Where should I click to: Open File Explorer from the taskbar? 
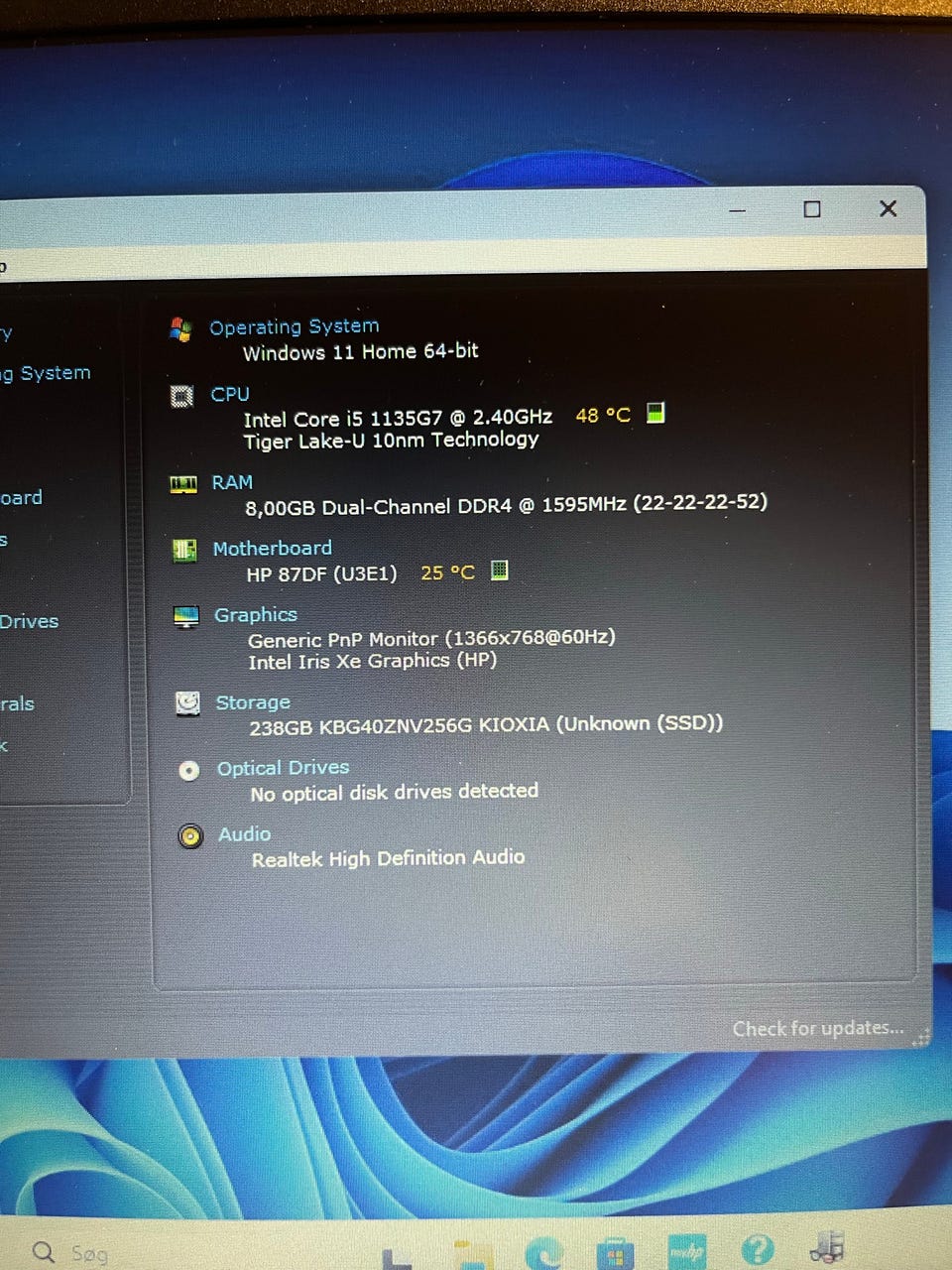coord(472,1254)
